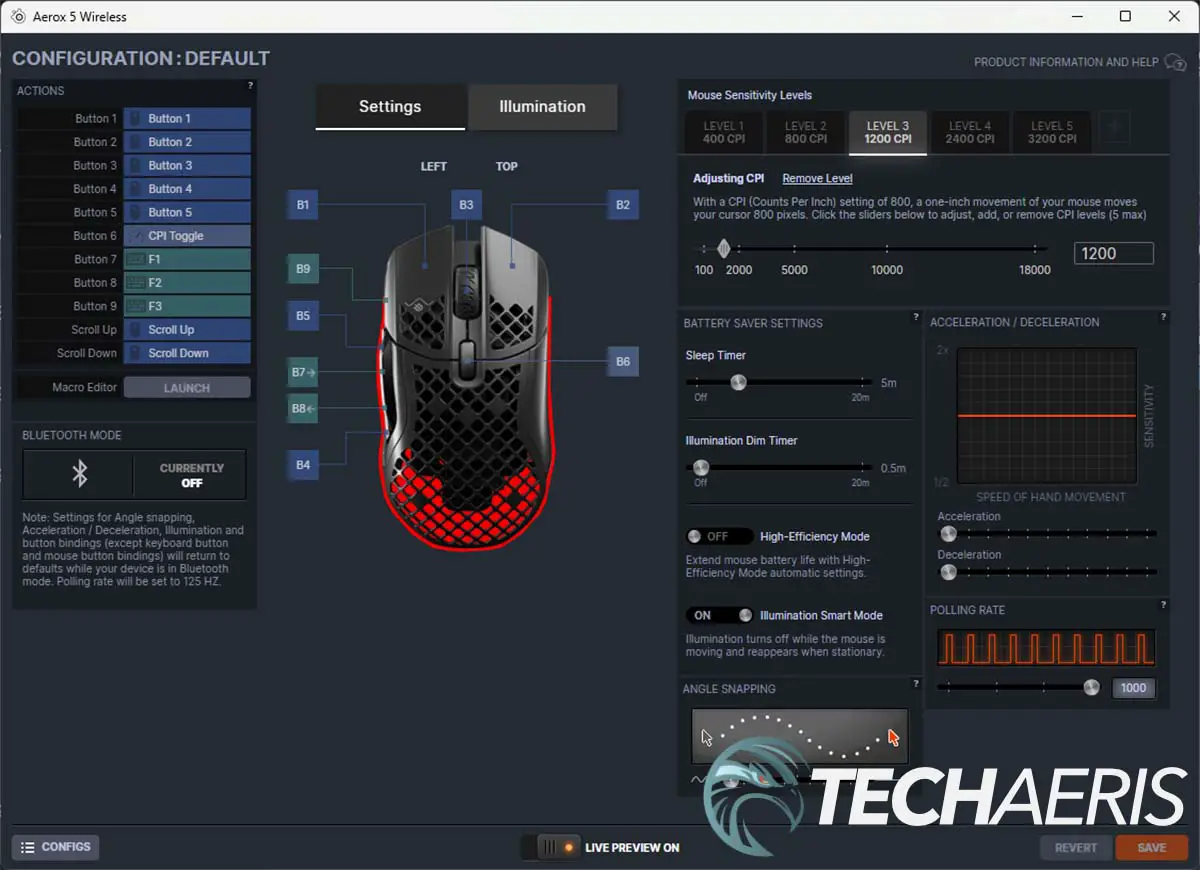Open Acceleration / Deceleration help question mark

[1163, 318]
